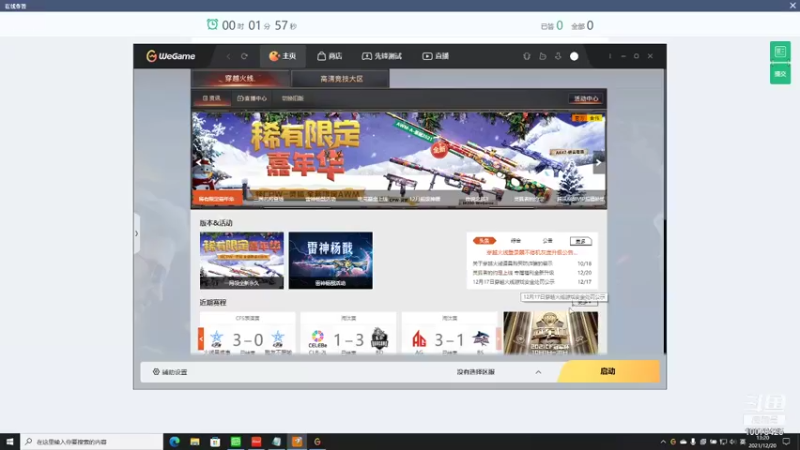The image size is (800, 450).
Task: Click the exam timer clock icon
Action: 212,24
